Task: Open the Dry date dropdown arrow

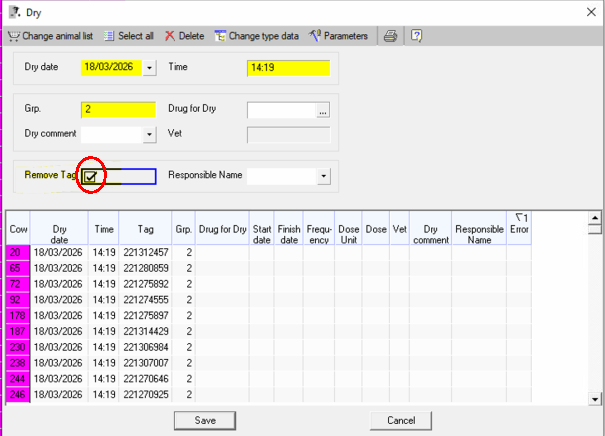Action: 149,68
